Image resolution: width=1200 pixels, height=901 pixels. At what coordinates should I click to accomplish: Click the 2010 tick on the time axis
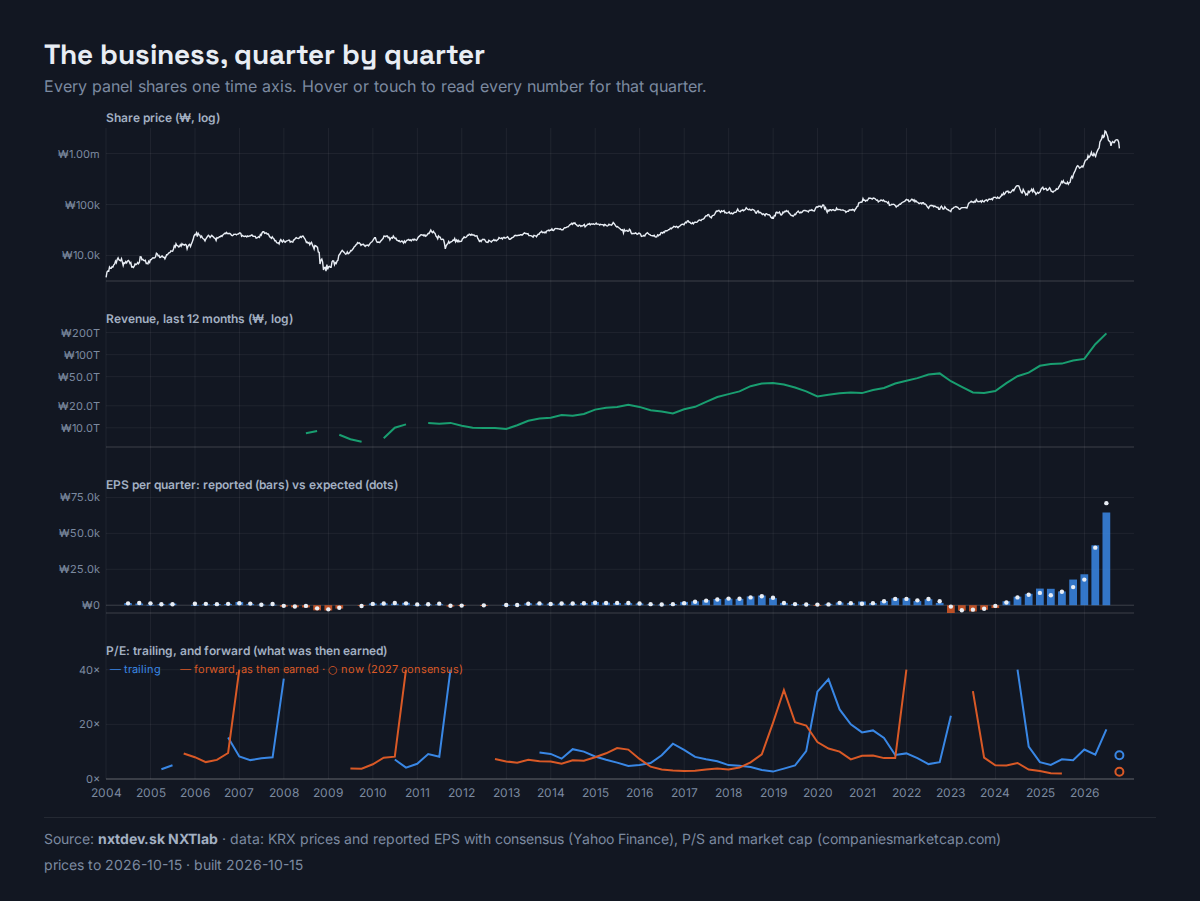click(x=373, y=793)
